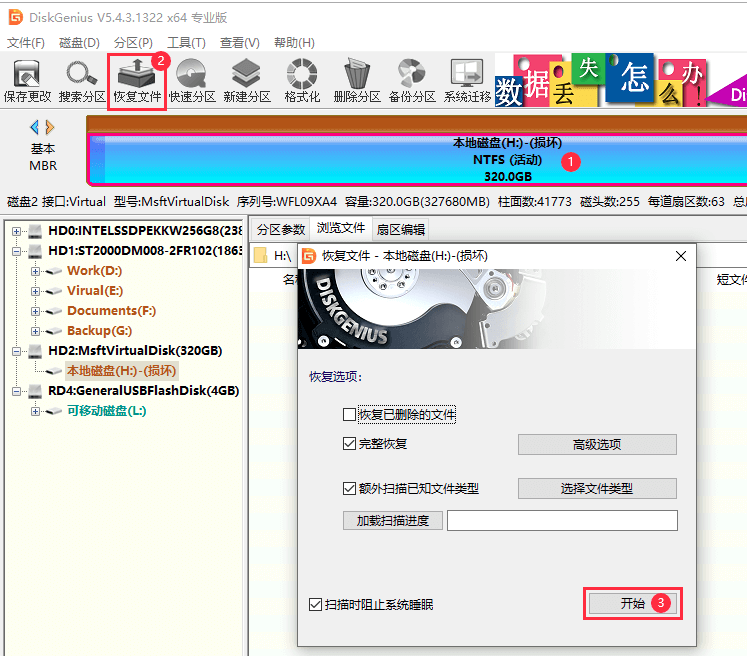Select Backup(G:) label in the tree
Screen dimensions: 747x656
(x=100, y=331)
